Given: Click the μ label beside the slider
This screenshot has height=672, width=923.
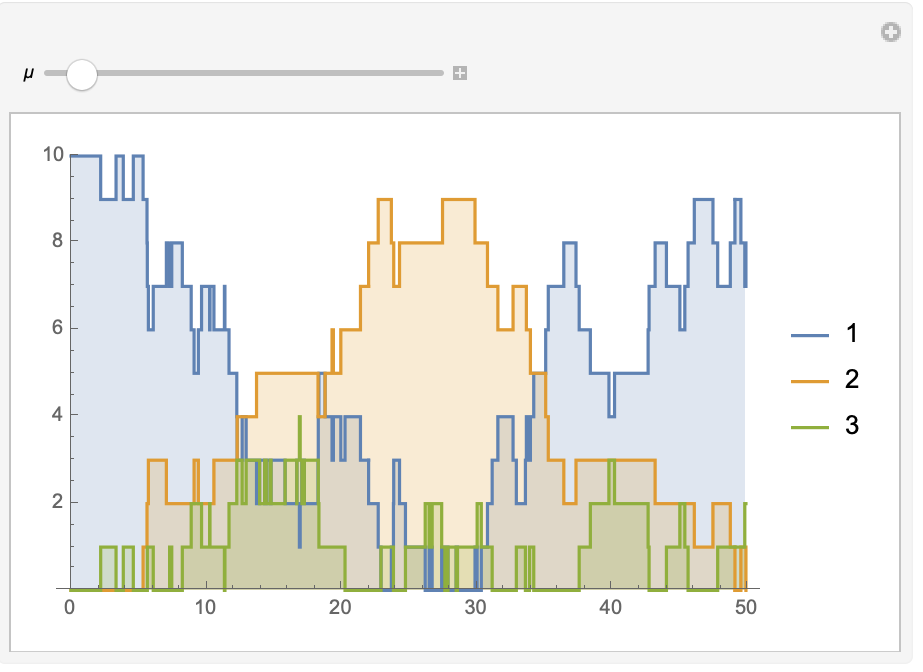Looking at the screenshot, I should tap(28, 74).
